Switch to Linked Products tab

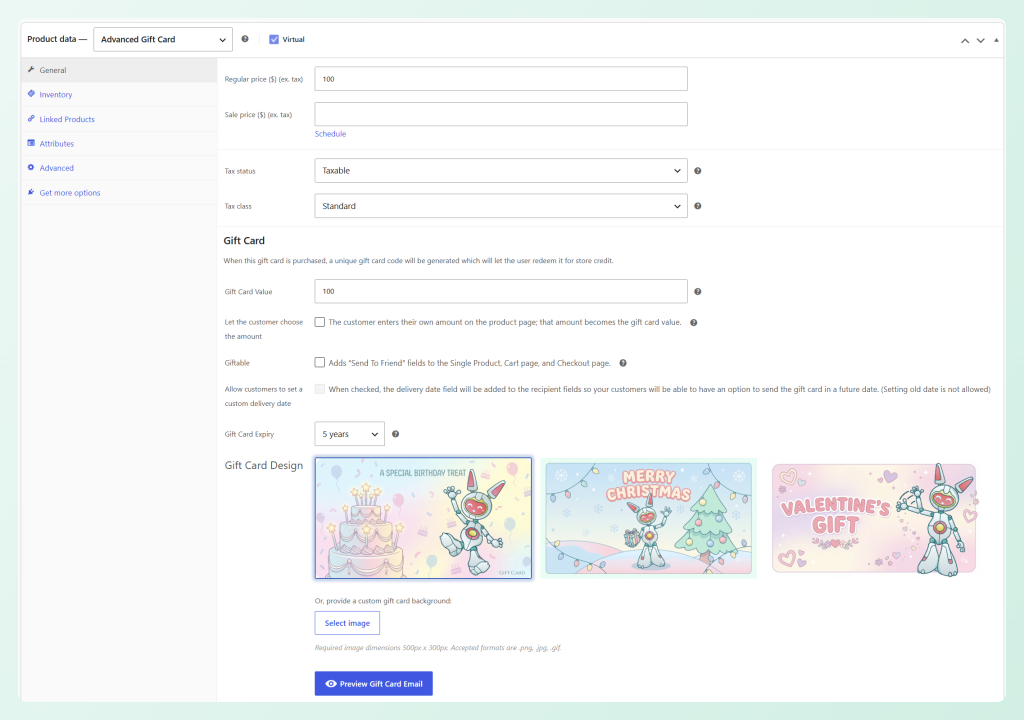tap(119, 119)
